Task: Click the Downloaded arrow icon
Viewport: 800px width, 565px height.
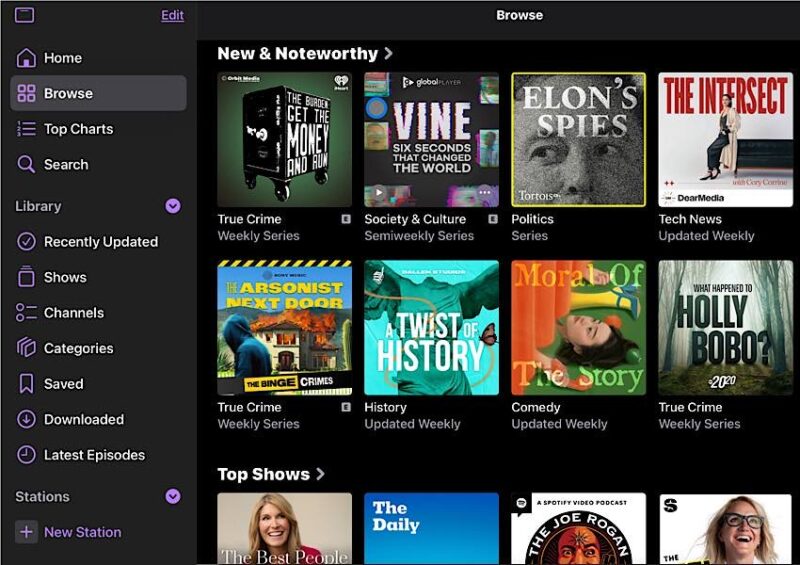Action: pyautogui.click(x=26, y=419)
